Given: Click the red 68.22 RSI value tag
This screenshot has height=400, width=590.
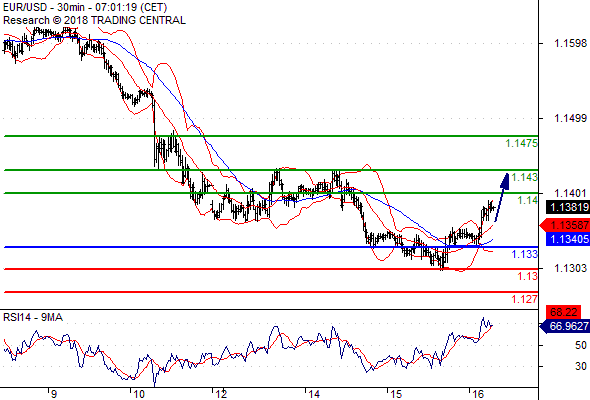Looking at the screenshot, I should (x=563, y=312).
